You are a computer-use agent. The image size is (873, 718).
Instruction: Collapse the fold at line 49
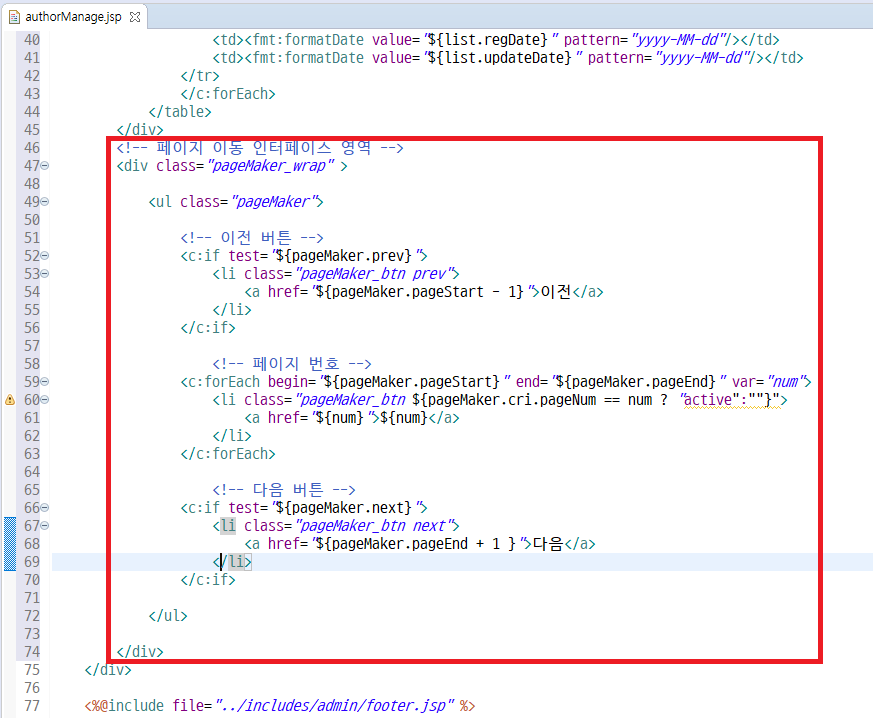pos(45,201)
